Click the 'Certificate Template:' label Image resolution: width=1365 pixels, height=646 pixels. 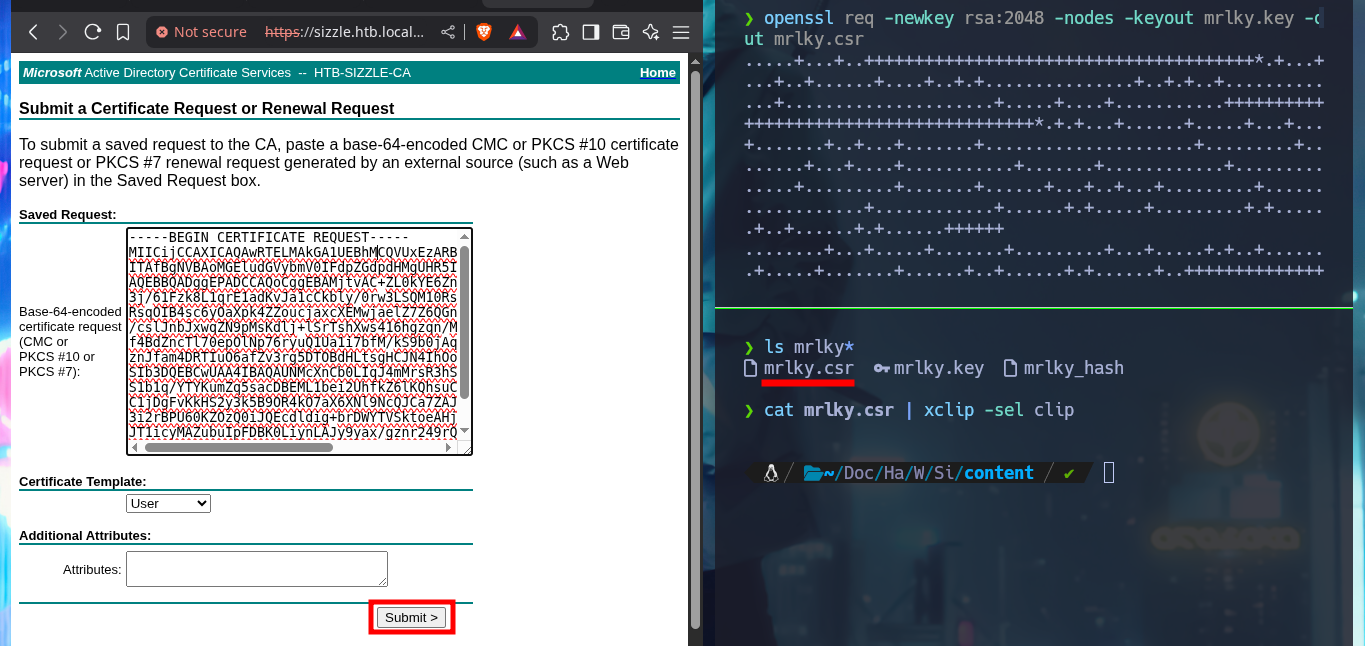tap(83, 481)
